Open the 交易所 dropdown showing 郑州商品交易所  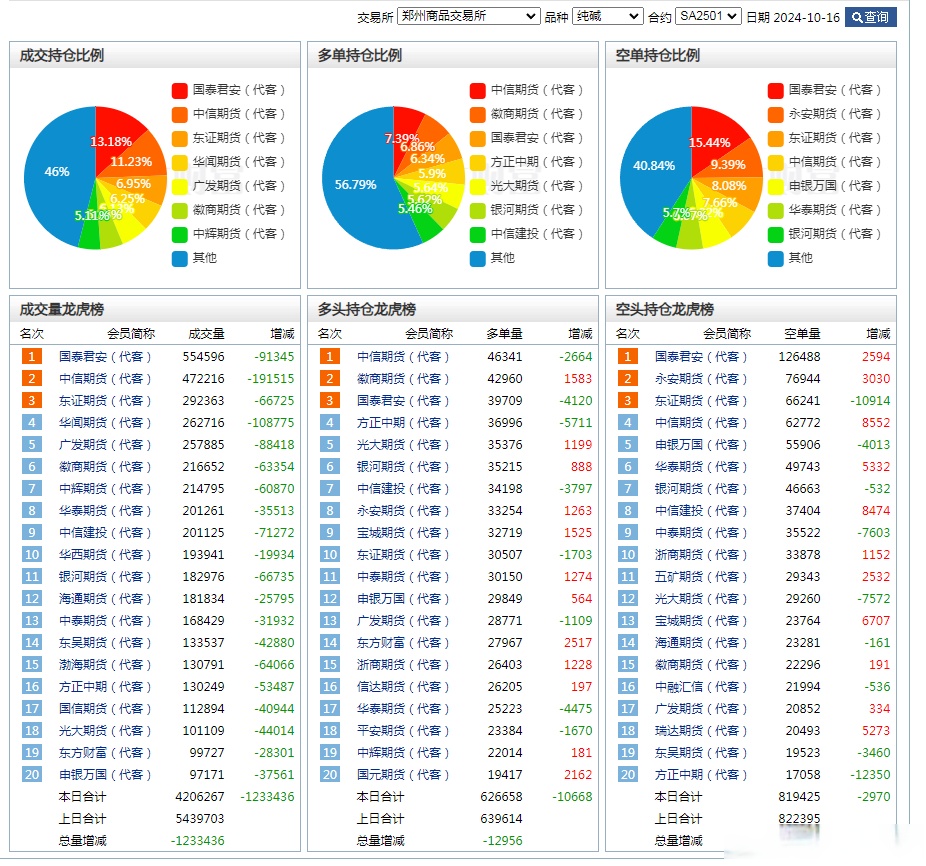coord(469,17)
